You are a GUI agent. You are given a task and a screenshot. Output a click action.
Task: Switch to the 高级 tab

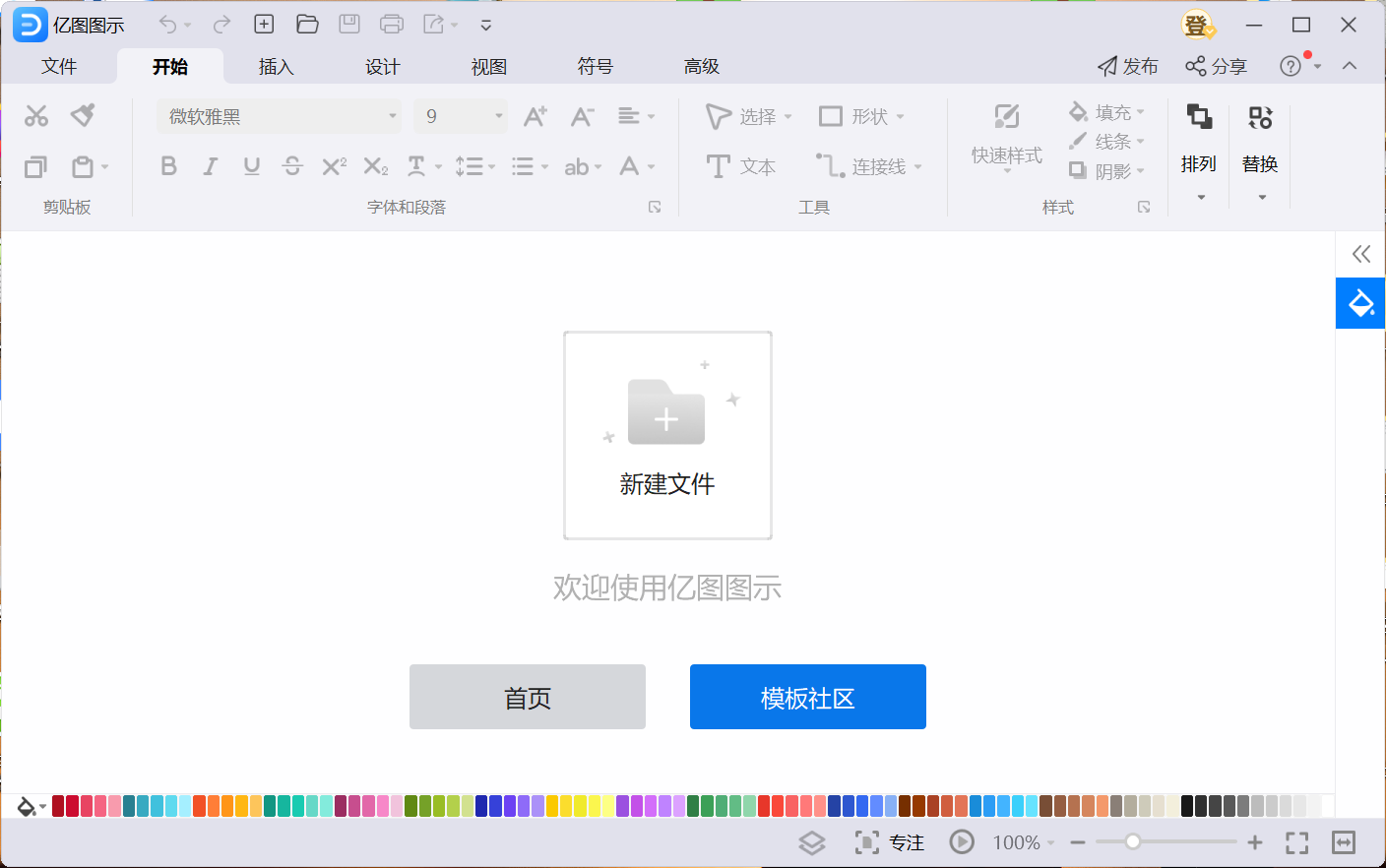701,66
